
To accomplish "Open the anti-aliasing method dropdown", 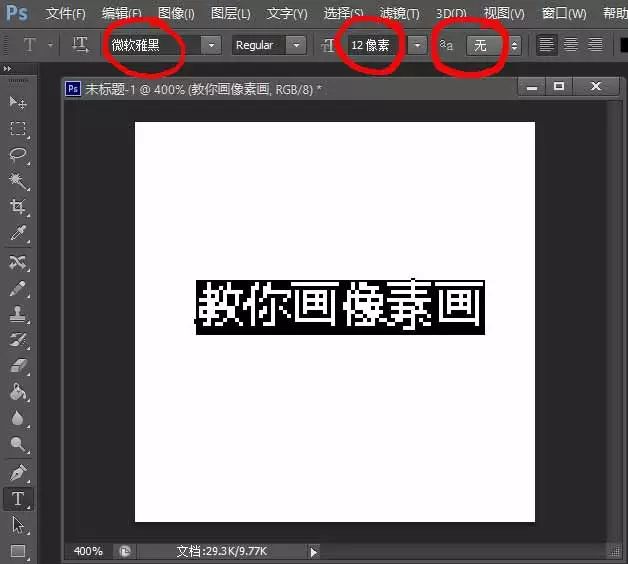I will coord(493,45).
